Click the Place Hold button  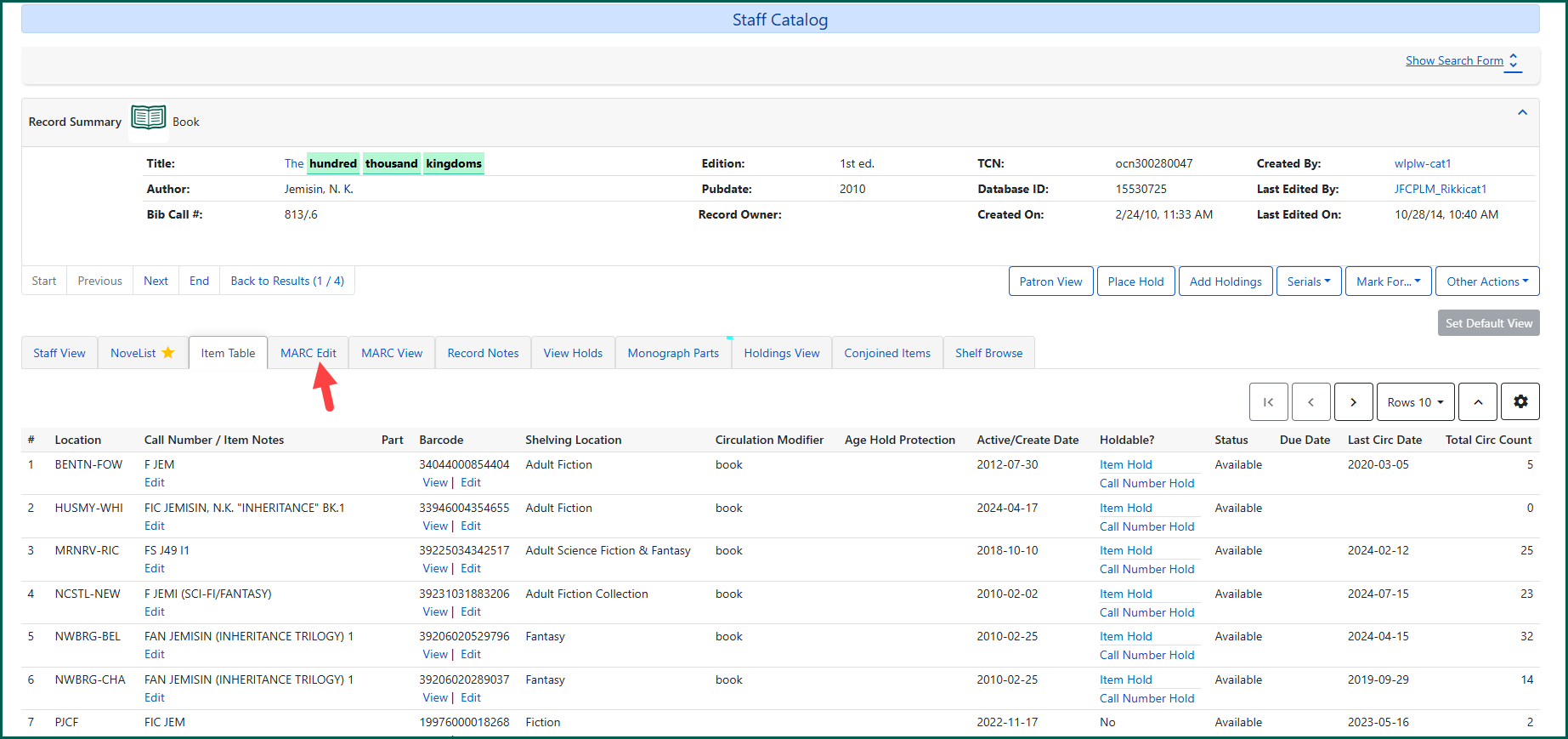pos(1135,281)
